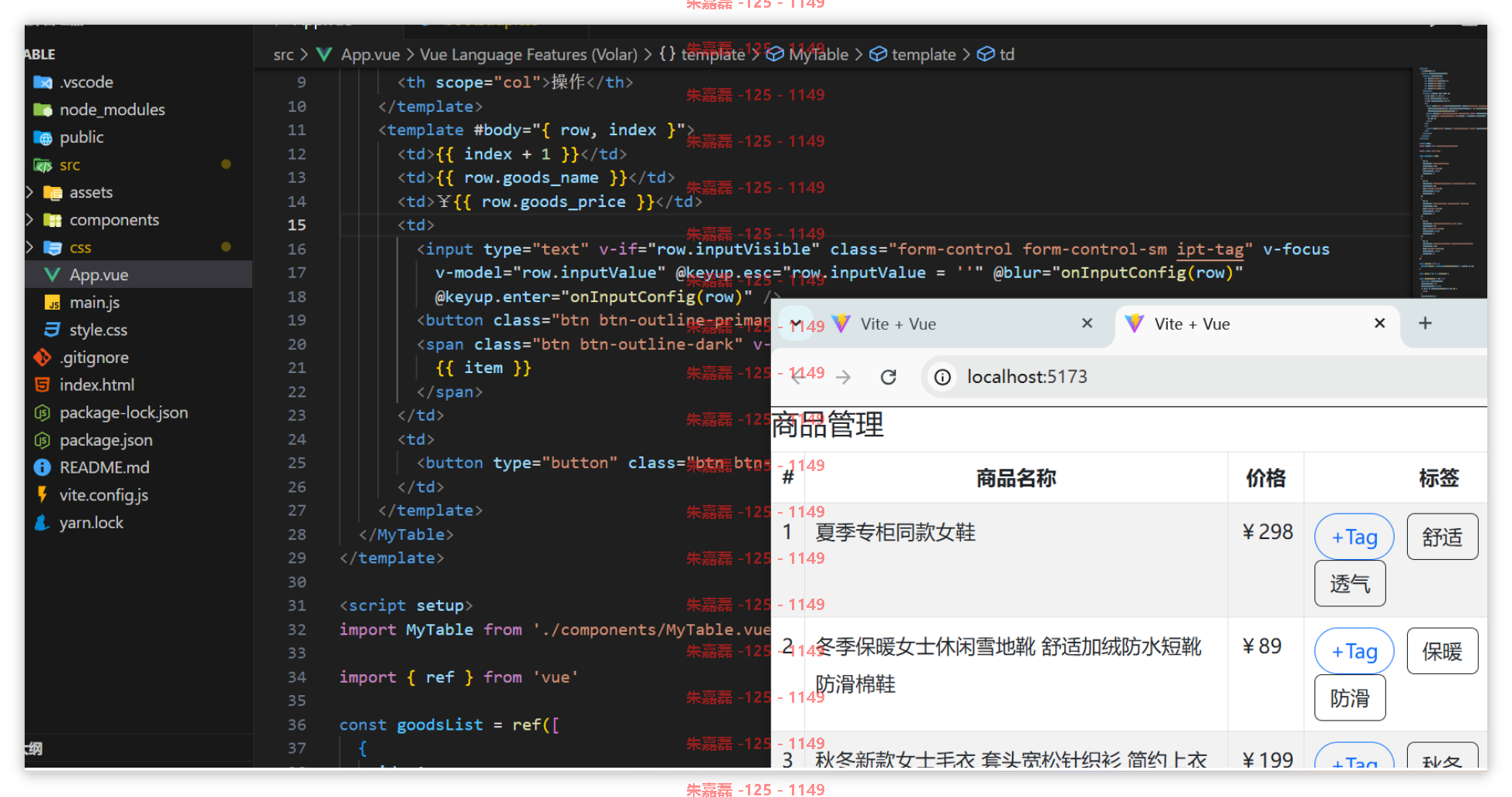1512x797 pixels.
Task: Place cursor on code line 15
Action: point(877,225)
